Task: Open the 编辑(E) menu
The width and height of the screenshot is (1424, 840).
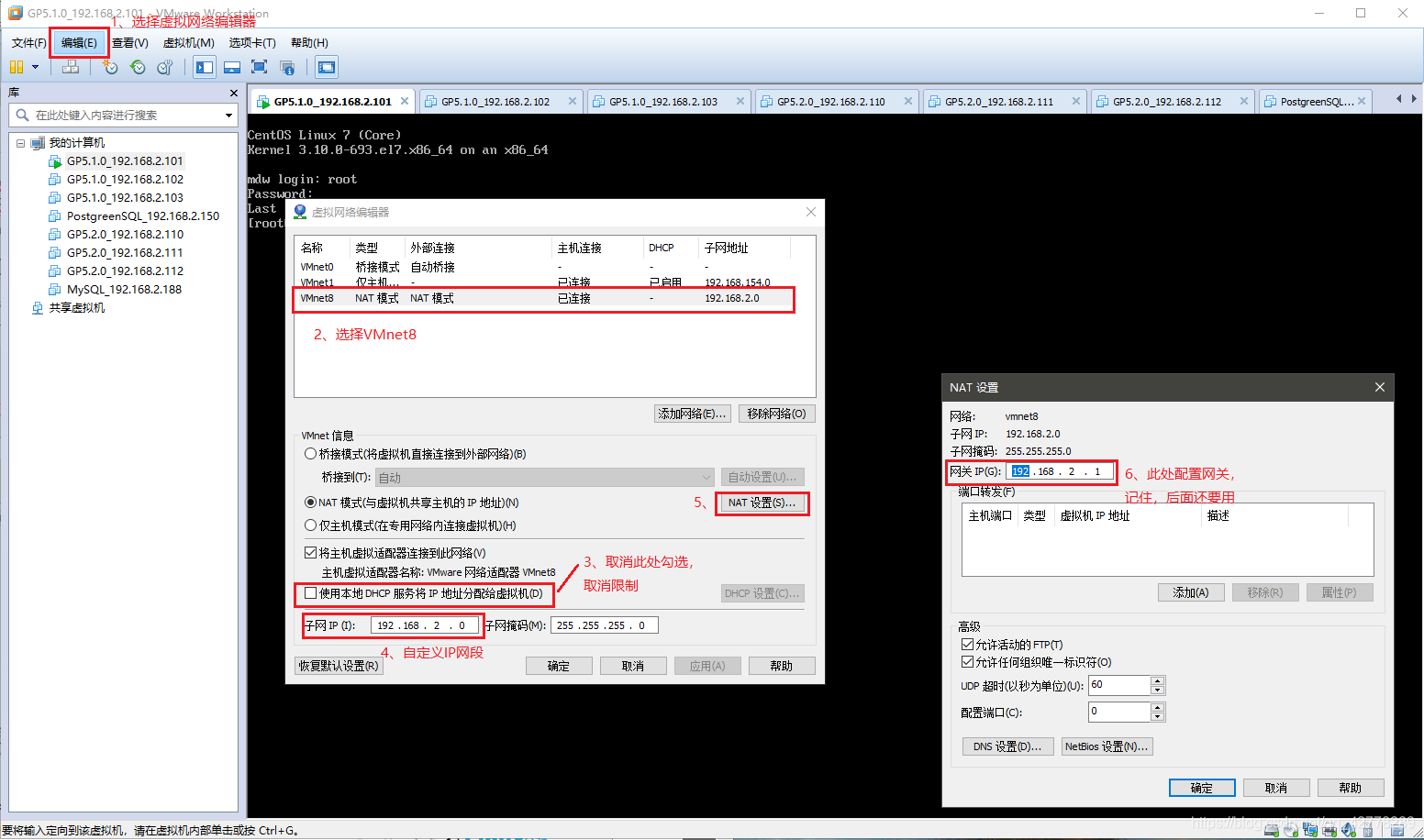Action: point(79,43)
